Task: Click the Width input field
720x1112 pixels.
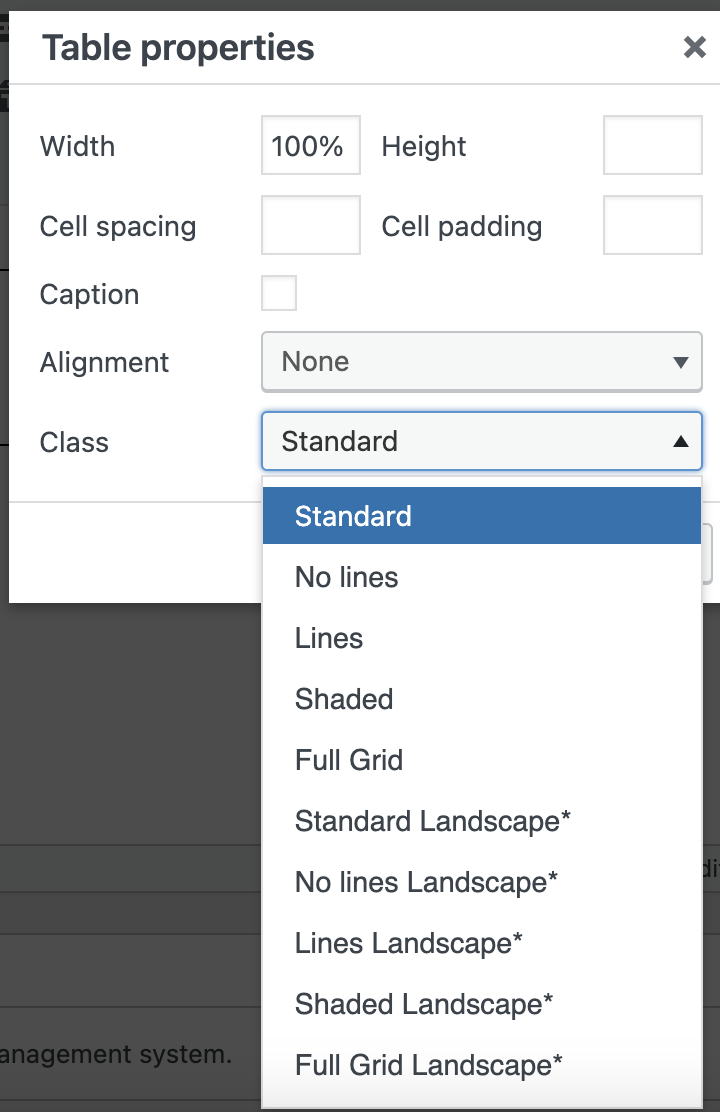Action: coord(310,146)
